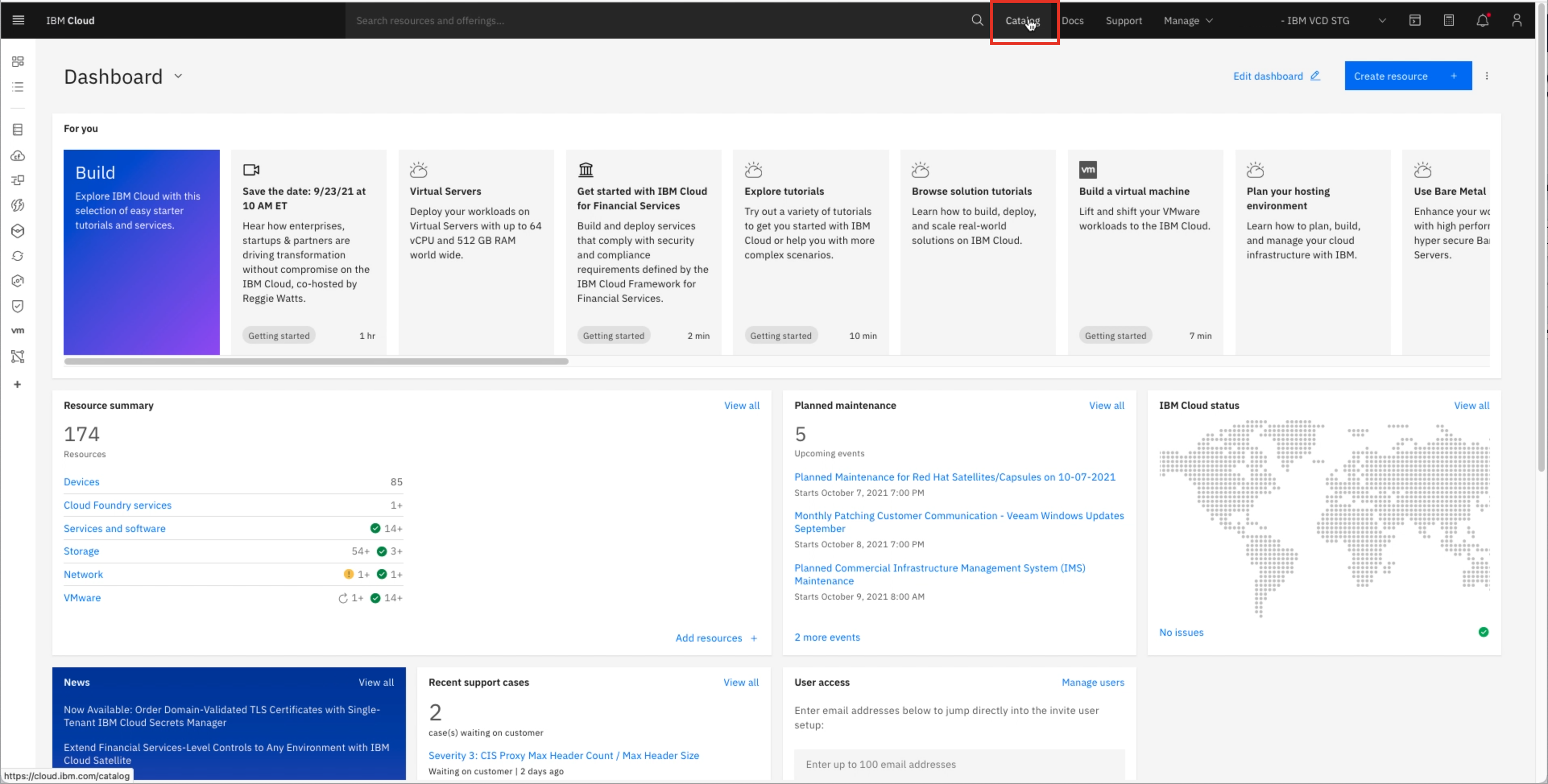The image size is (1548, 784).
Task: Expand the Manage menu dropdown
Action: click(1188, 21)
